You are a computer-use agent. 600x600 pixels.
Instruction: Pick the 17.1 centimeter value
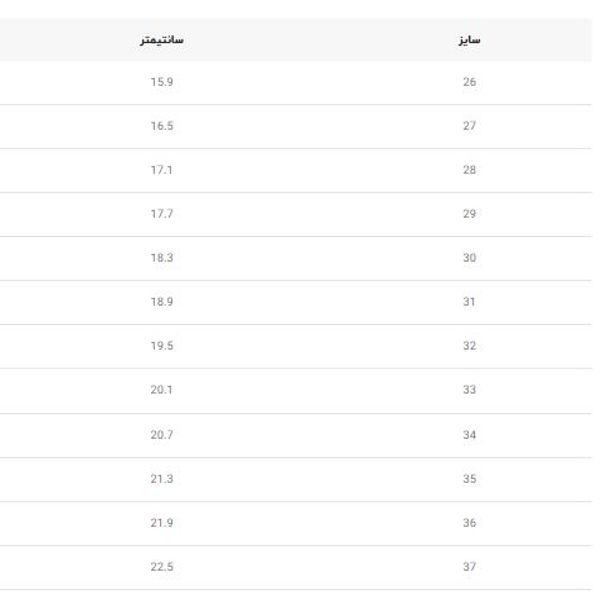[x=162, y=170]
